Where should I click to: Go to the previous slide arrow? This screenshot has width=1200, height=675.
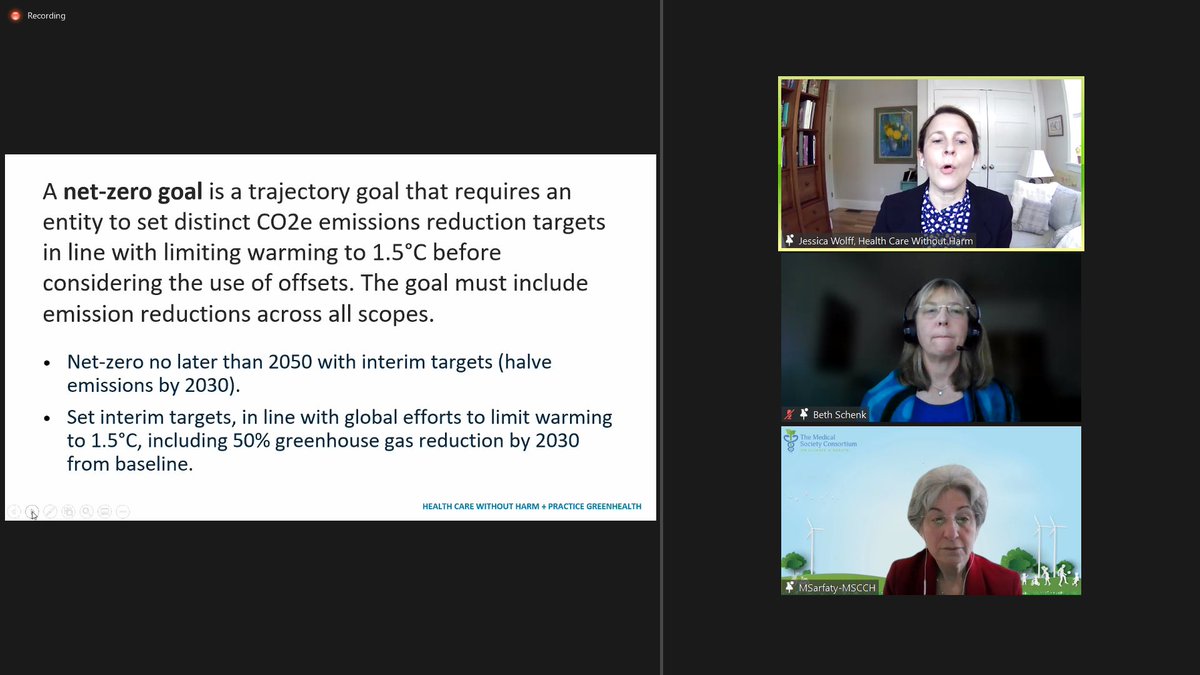click(14, 511)
